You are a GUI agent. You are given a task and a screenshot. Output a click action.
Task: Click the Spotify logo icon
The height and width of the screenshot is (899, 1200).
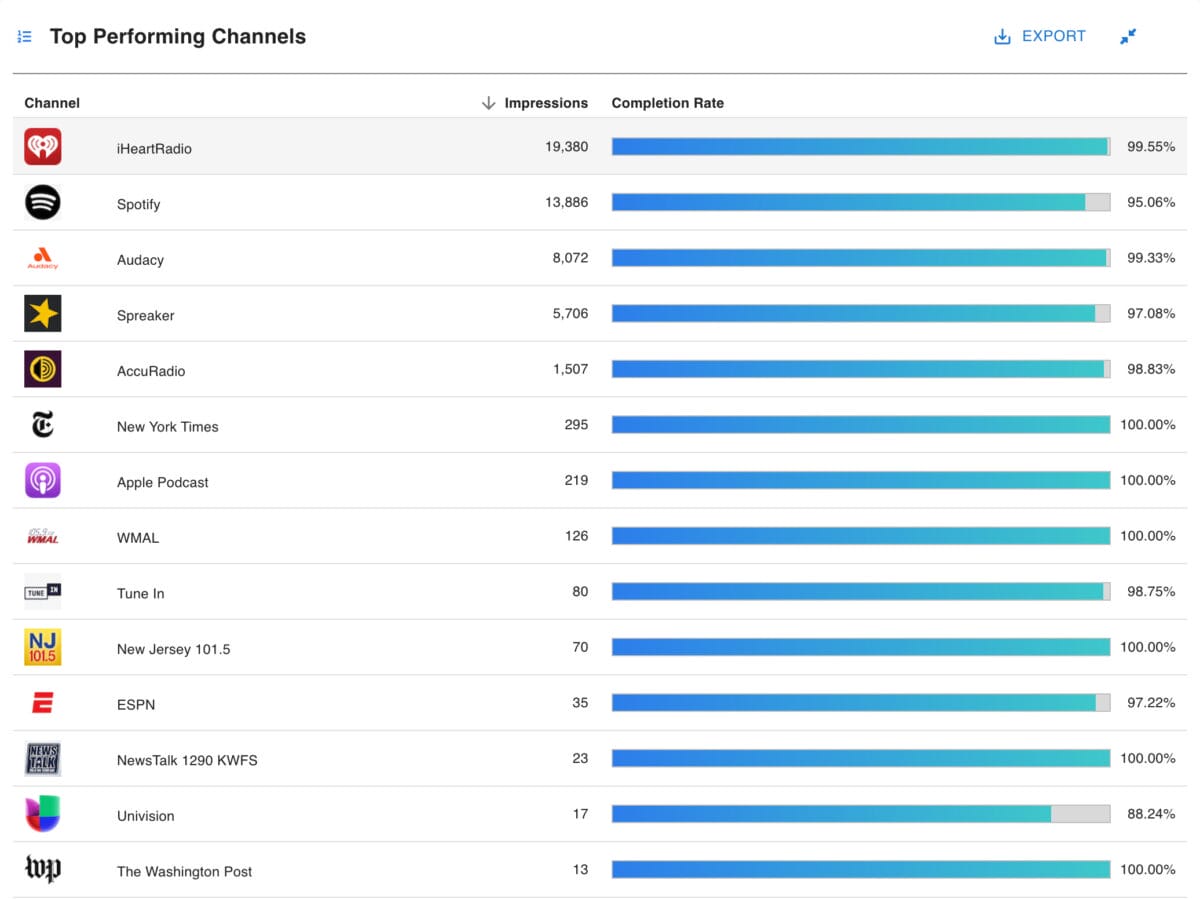tap(43, 203)
